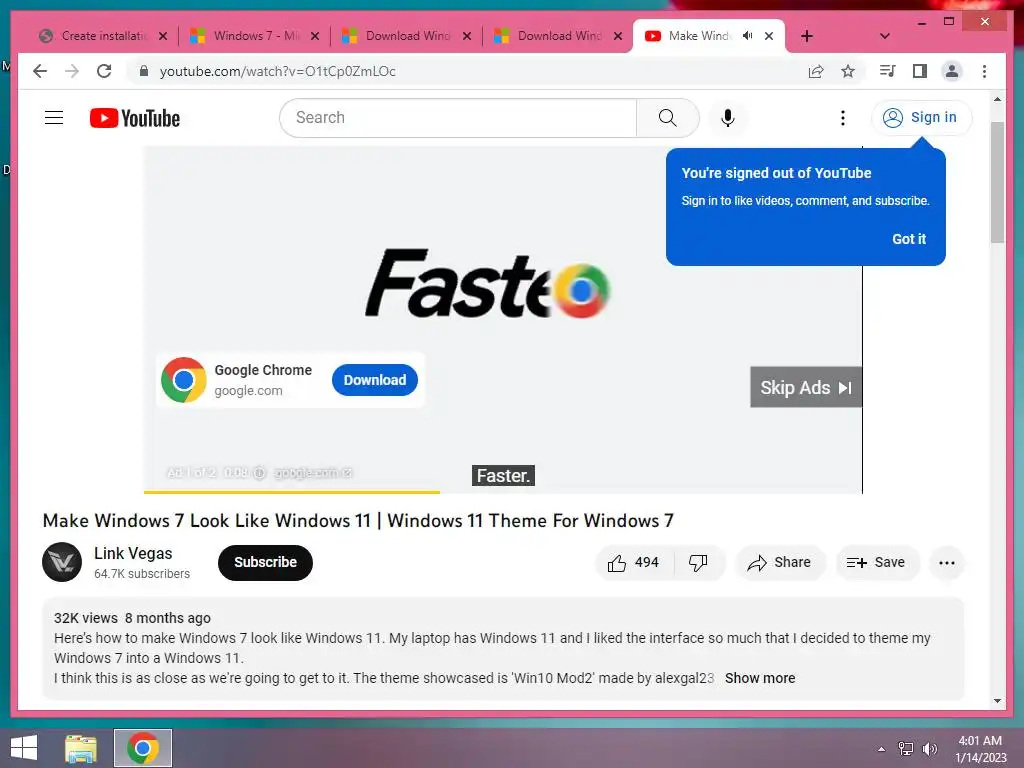Screen dimensions: 1024x768
Task: Go forward in browser history
Action: click(72, 71)
